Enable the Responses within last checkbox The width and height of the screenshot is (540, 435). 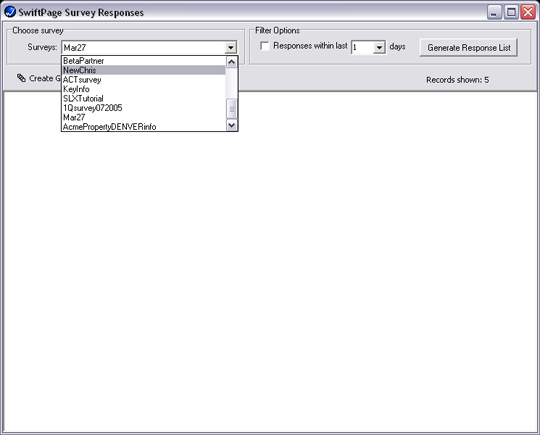(x=265, y=46)
